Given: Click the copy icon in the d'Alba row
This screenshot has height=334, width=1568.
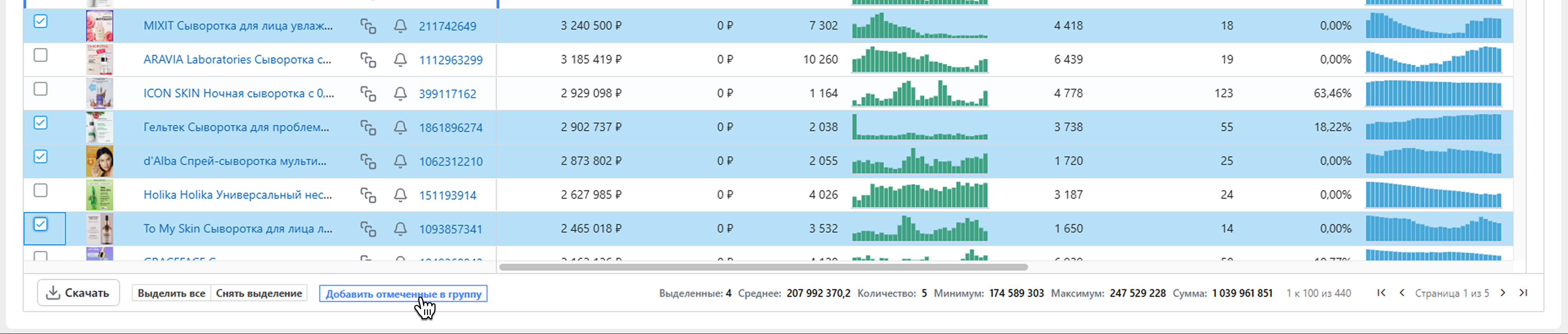Looking at the screenshot, I should point(367,162).
